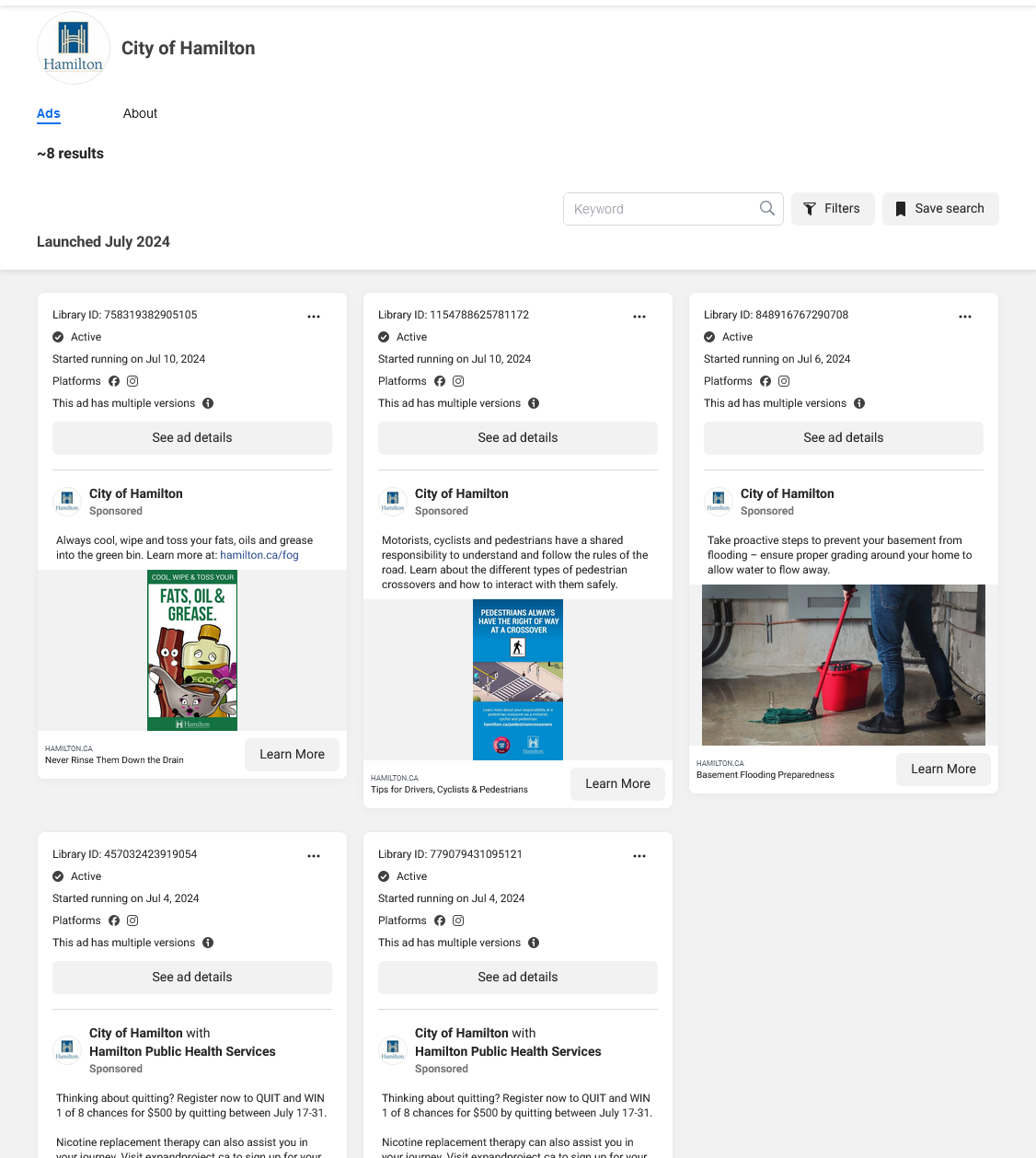Click Facebook platform icon on ad 457032423919054
The width and height of the screenshot is (1036, 1158).
(x=114, y=921)
